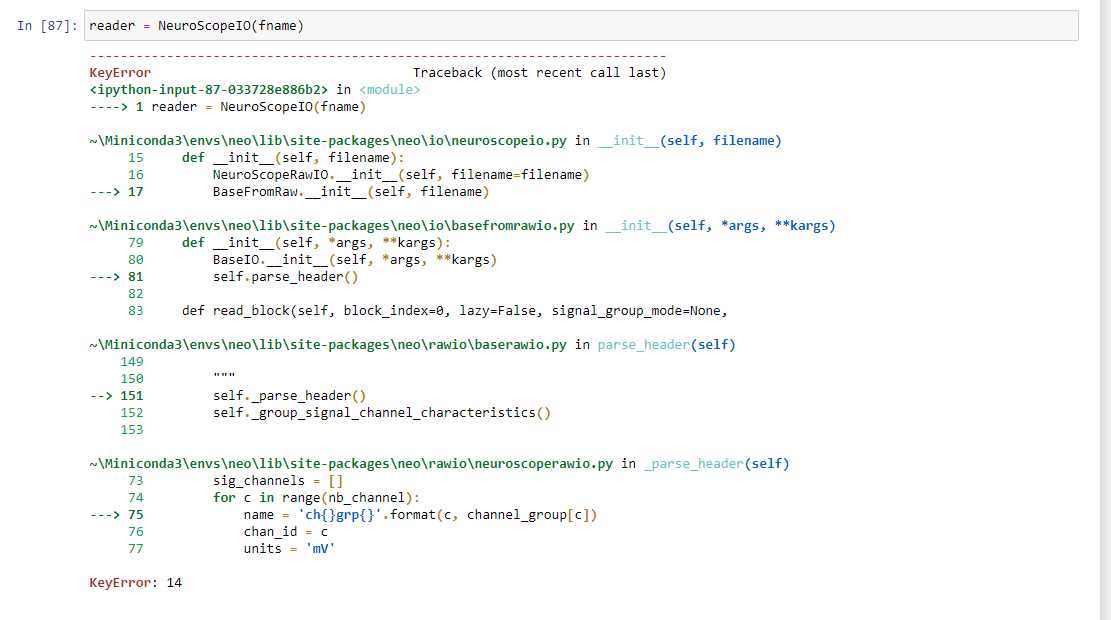Click line 152 '_group_signal_channel_characteristics' code
Image resolution: width=1111 pixels, height=620 pixels.
coord(382,412)
